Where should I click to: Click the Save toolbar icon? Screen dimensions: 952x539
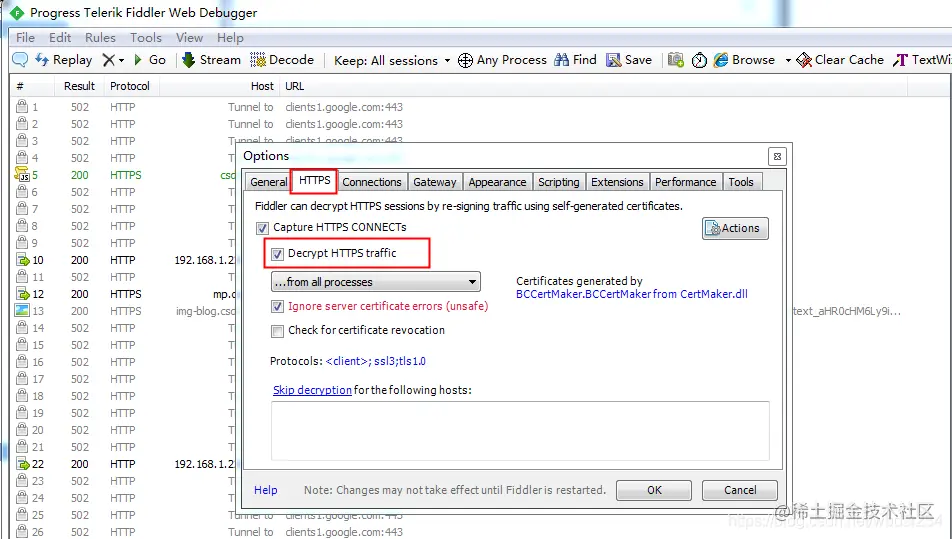(x=614, y=59)
